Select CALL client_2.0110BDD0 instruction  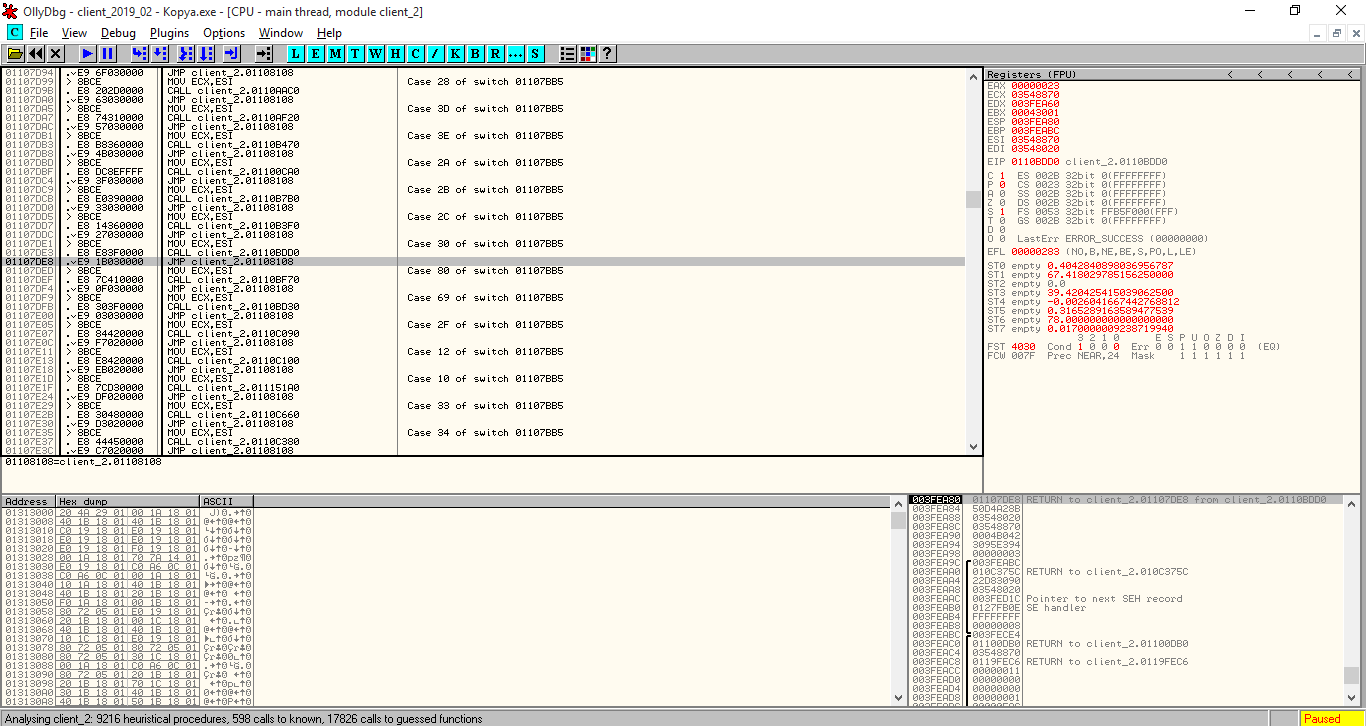coord(233,253)
